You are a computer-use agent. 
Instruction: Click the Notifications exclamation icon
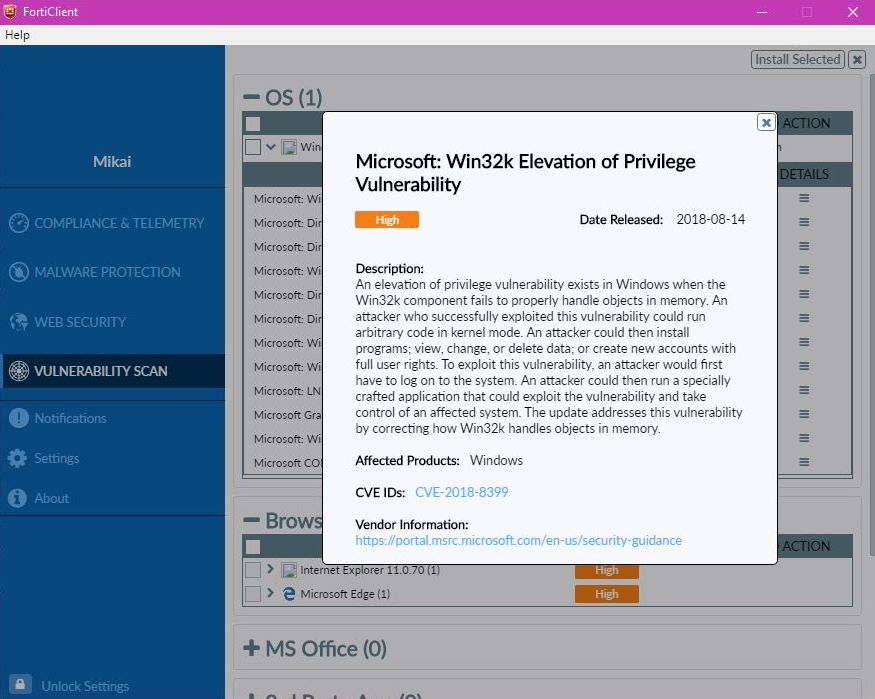pyautogui.click(x=18, y=418)
